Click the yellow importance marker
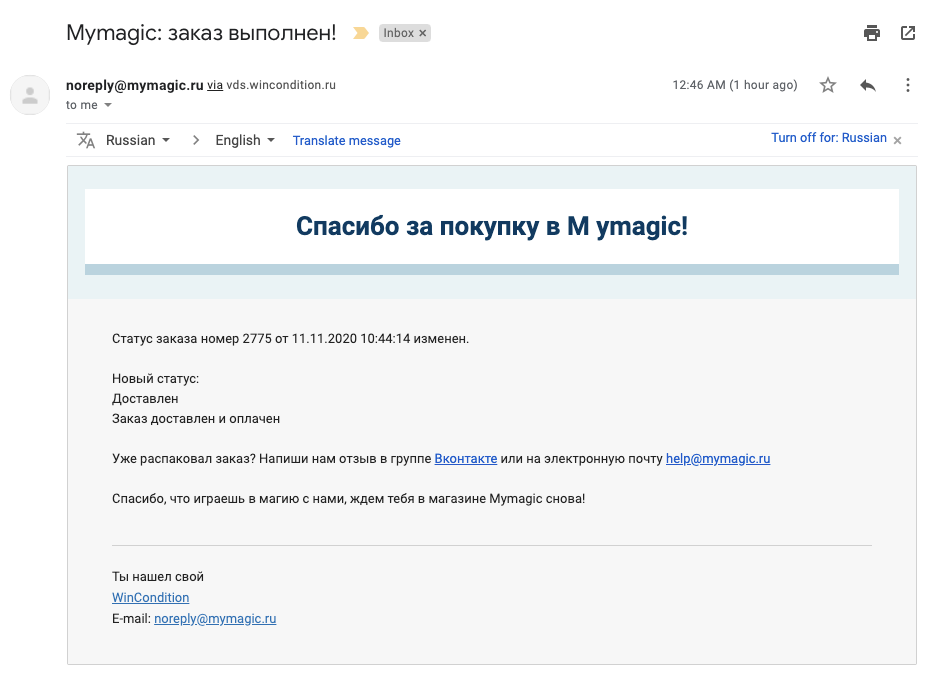Viewport: 930px width, 678px height. [361, 33]
